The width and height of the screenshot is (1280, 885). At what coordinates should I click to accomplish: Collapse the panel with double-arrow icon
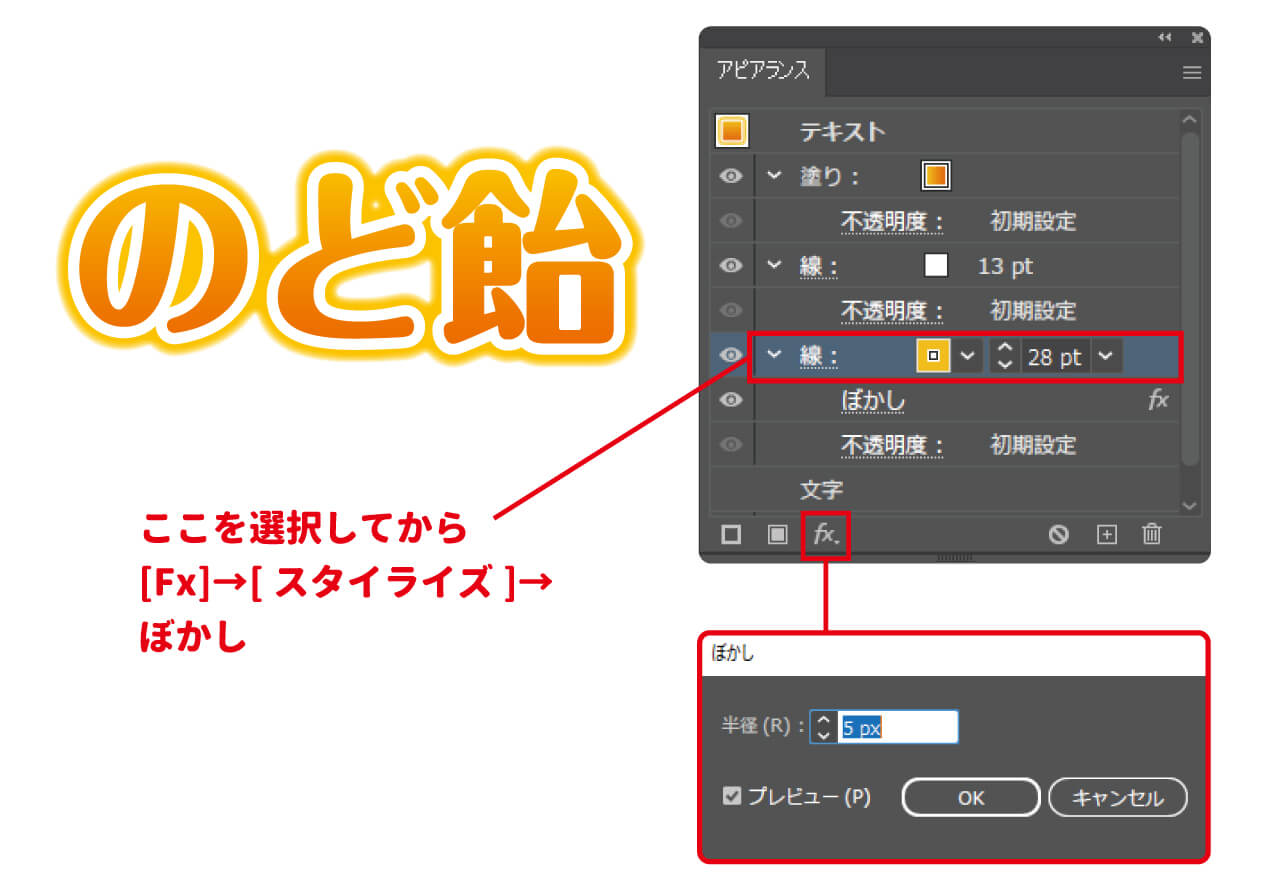point(1164,37)
